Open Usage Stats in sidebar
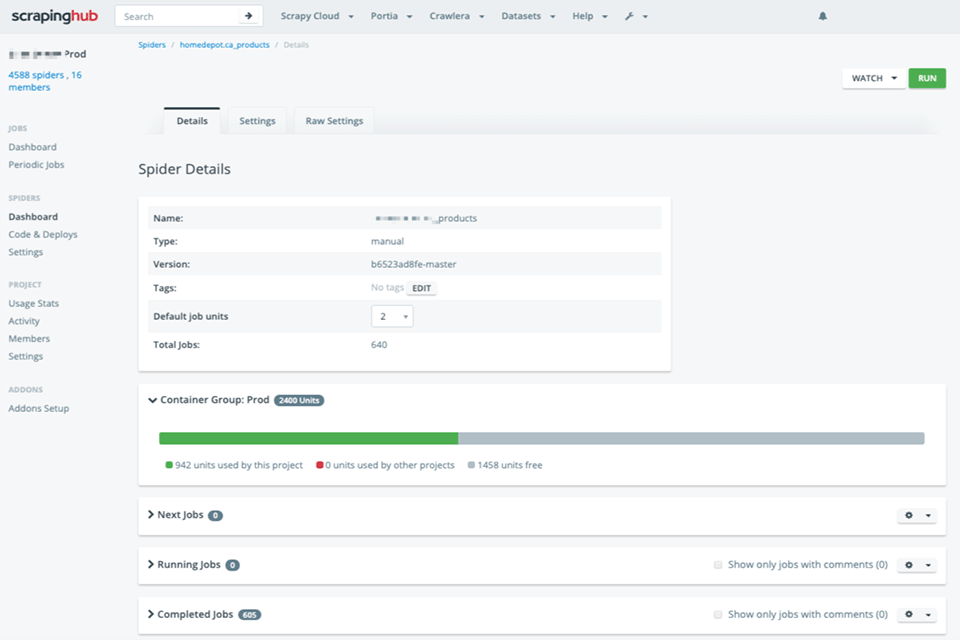Viewport: 960px width, 640px height. point(34,304)
